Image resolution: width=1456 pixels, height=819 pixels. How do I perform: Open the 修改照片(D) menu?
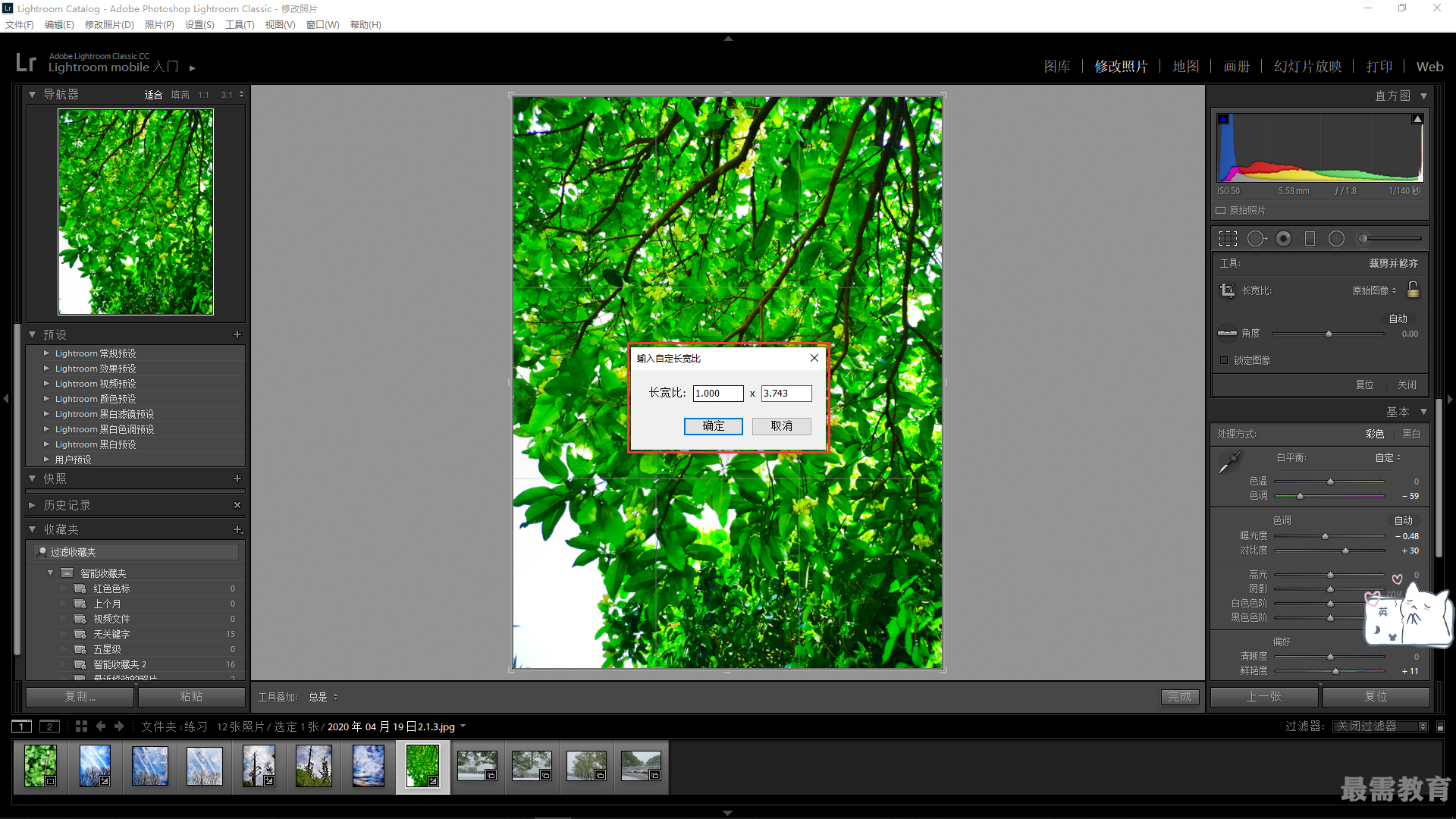pyautogui.click(x=109, y=25)
